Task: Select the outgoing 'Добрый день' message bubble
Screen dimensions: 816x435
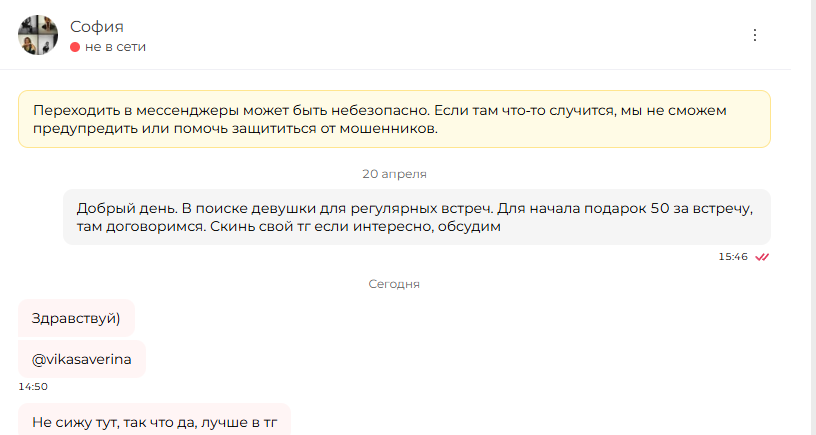Action: 416,217
